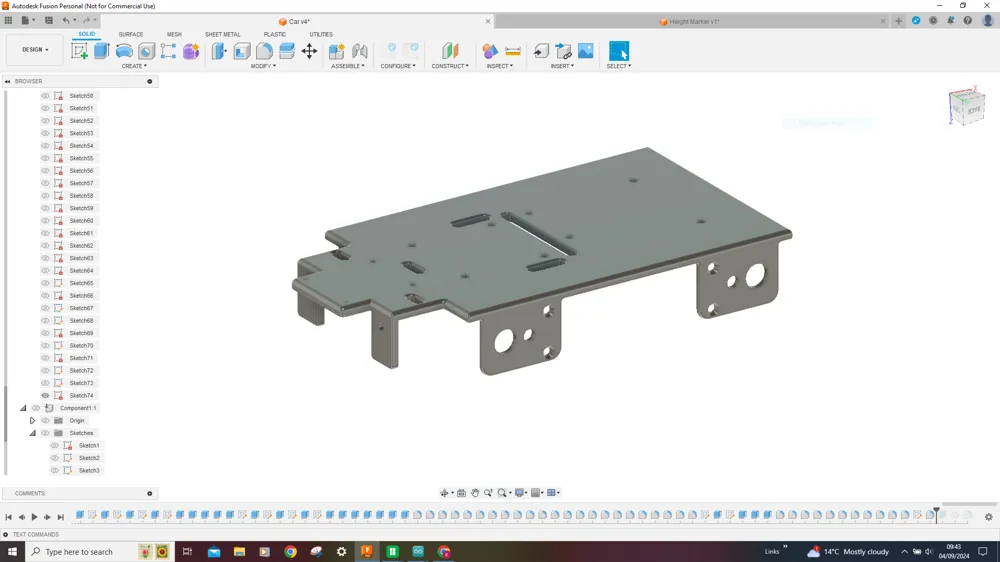Switch to the SHEET METAL tab
The width and height of the screenshot is (1000, 562).
(x=223, y=34)
